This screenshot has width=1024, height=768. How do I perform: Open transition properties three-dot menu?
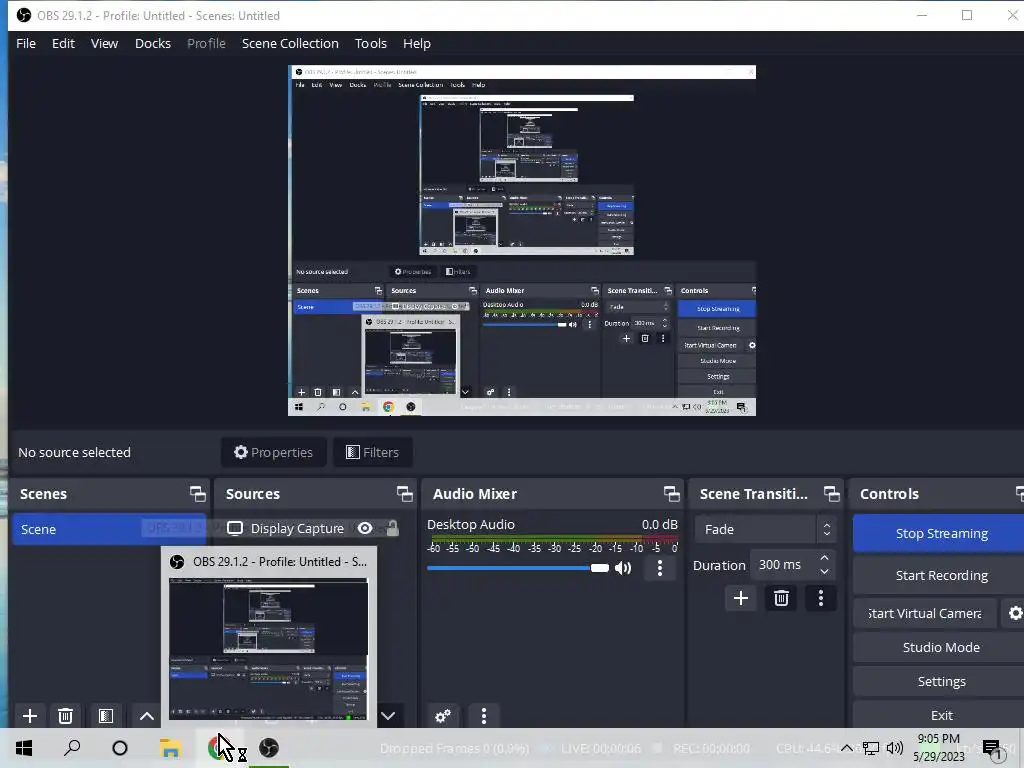pos(821,598)
